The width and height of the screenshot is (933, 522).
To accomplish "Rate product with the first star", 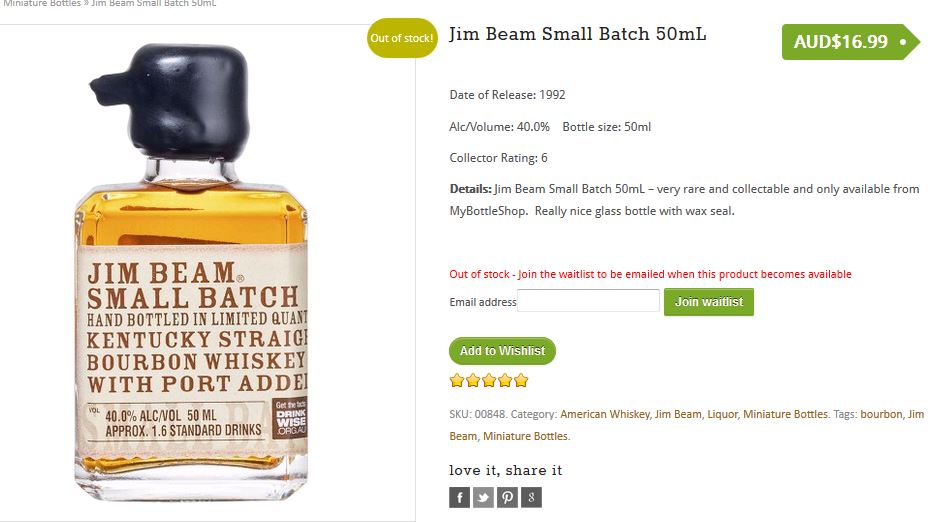I will click(457, 380).
